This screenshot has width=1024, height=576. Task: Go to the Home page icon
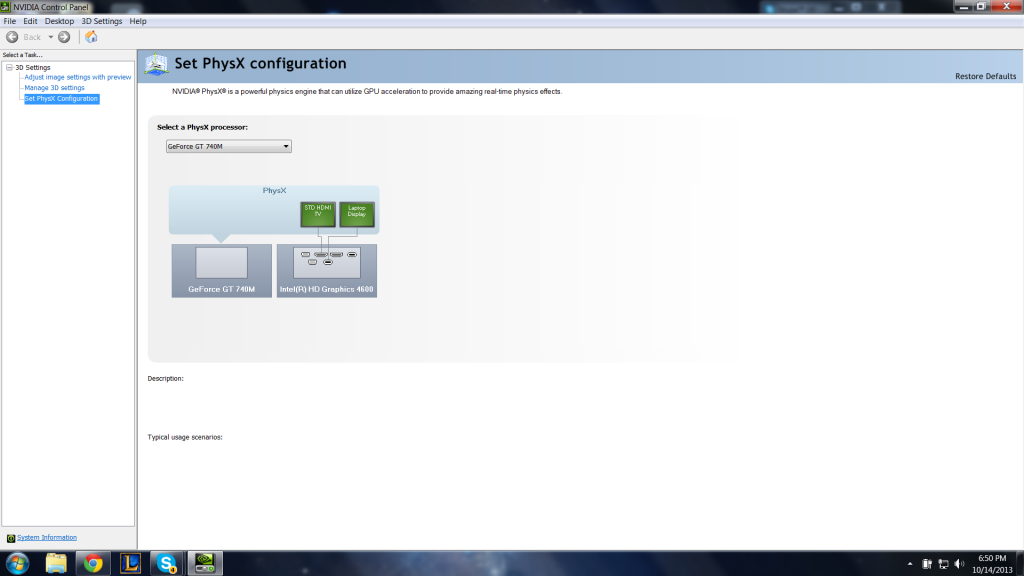[x=91, y=37]
